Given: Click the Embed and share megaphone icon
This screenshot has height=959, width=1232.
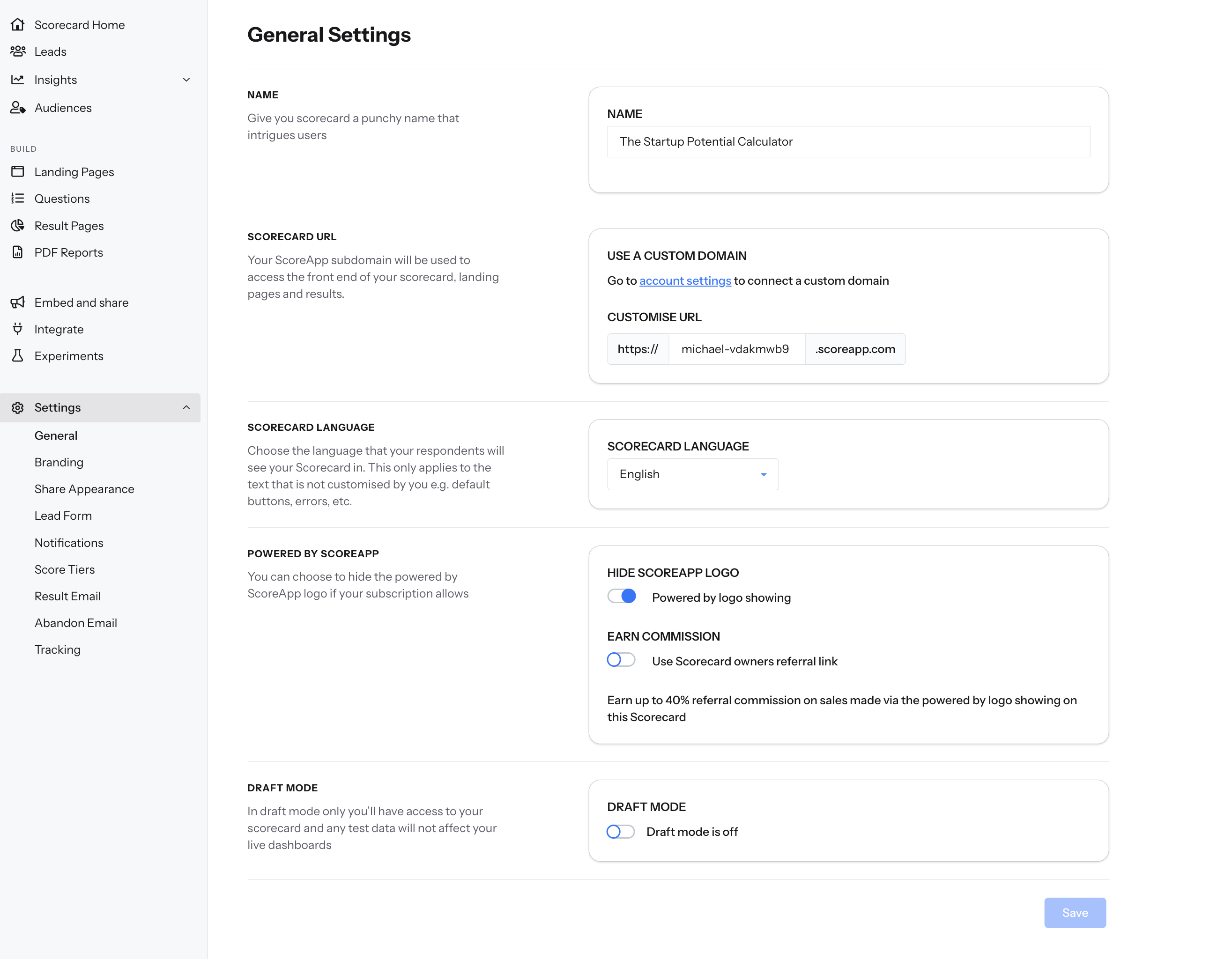Looking at the screenshot, I should pyautogui.click(x=17, y=302).
